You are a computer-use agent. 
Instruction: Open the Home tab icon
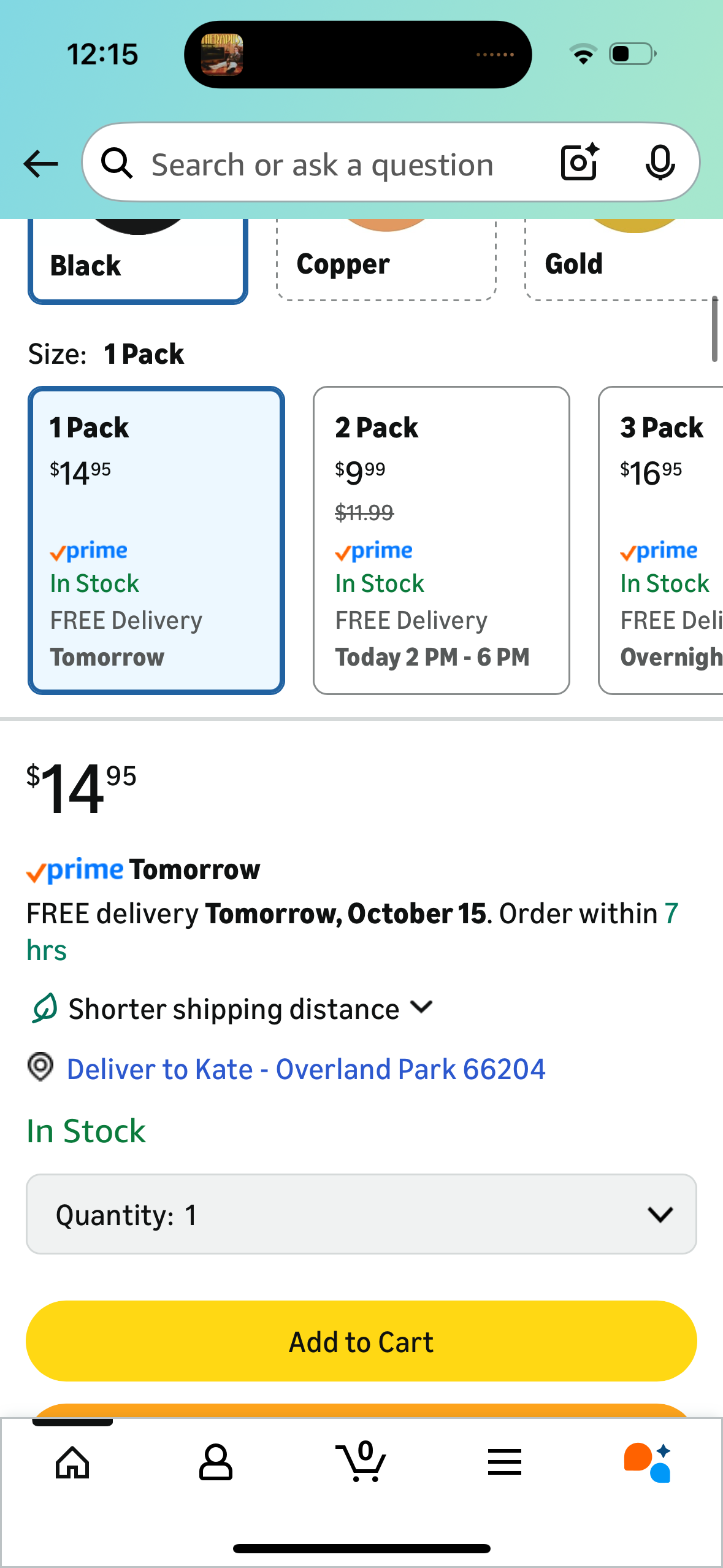72,1462
